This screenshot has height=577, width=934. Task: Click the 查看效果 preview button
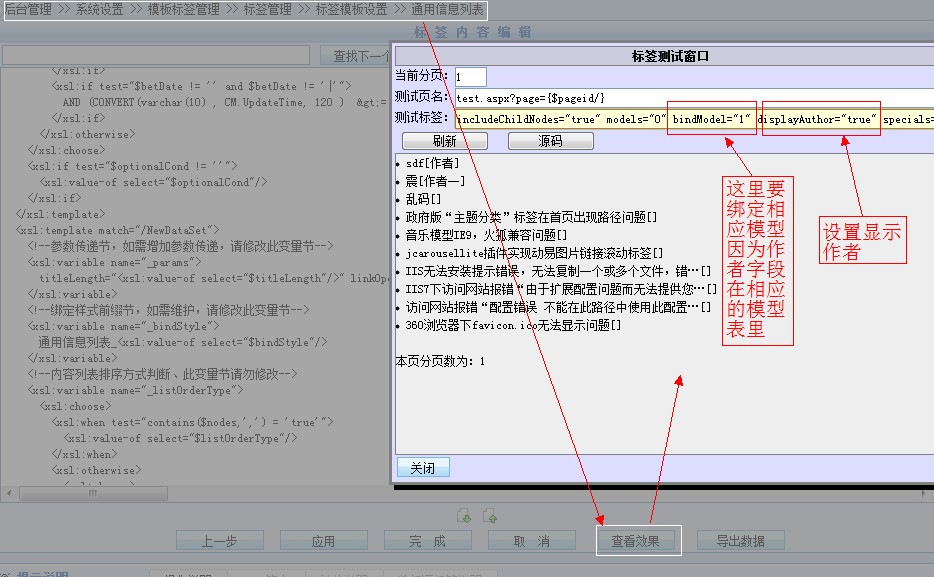[638, 541]
